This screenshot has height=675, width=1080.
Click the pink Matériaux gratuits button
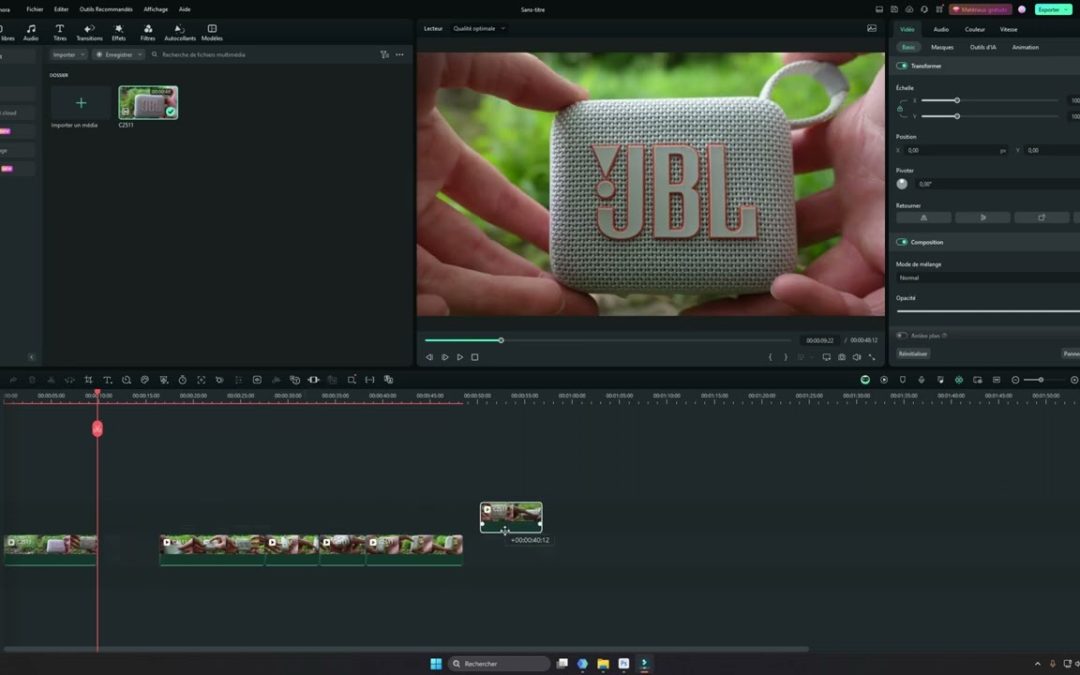(980, 10)
